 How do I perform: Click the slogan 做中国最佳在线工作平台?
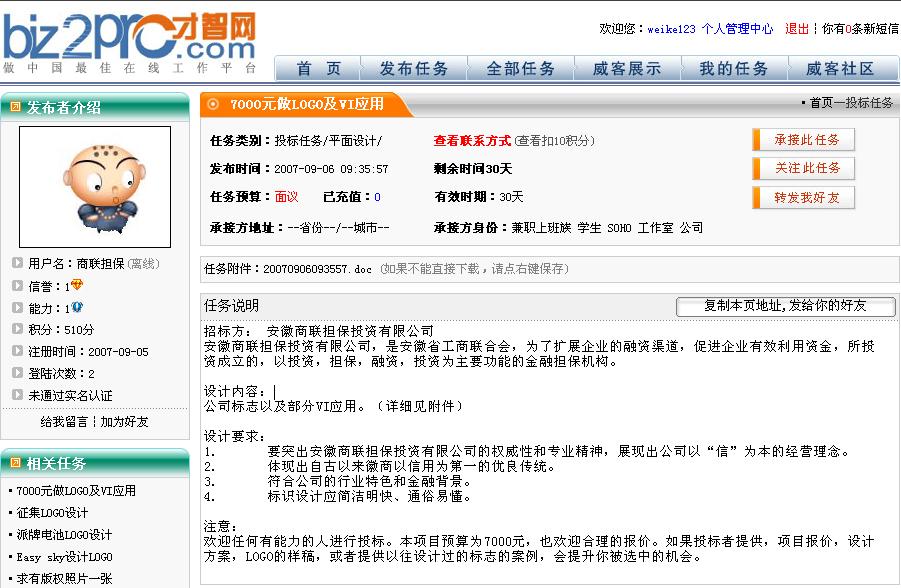130,68
